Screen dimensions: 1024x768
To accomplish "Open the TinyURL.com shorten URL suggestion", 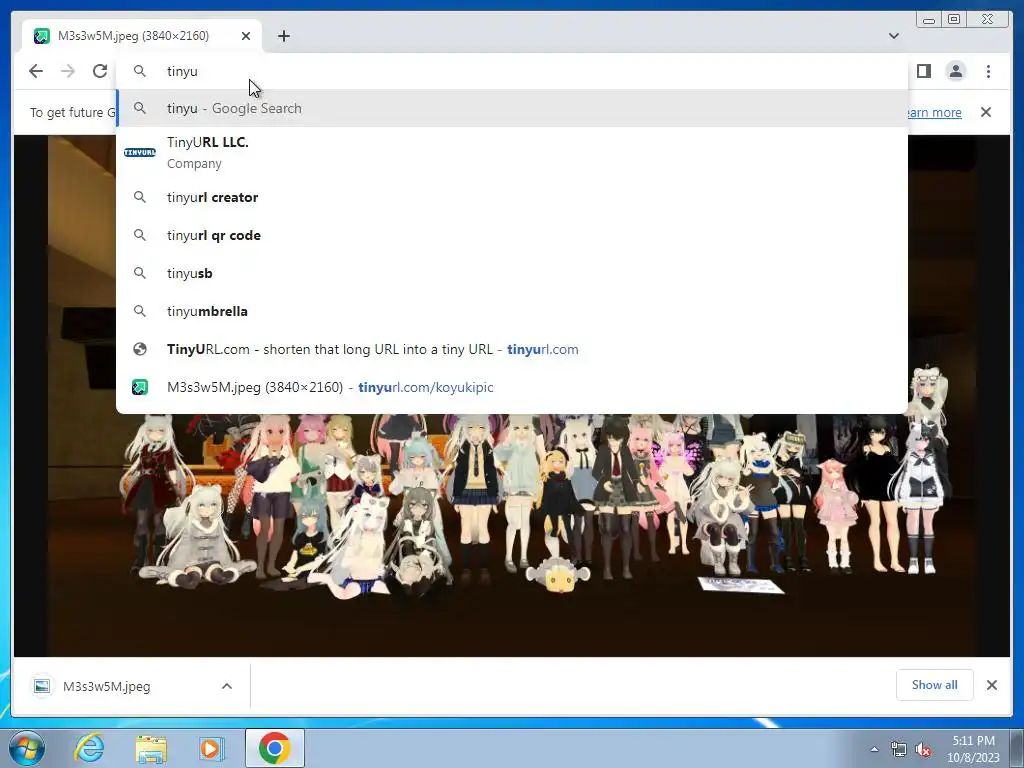I will click(512, 349).
